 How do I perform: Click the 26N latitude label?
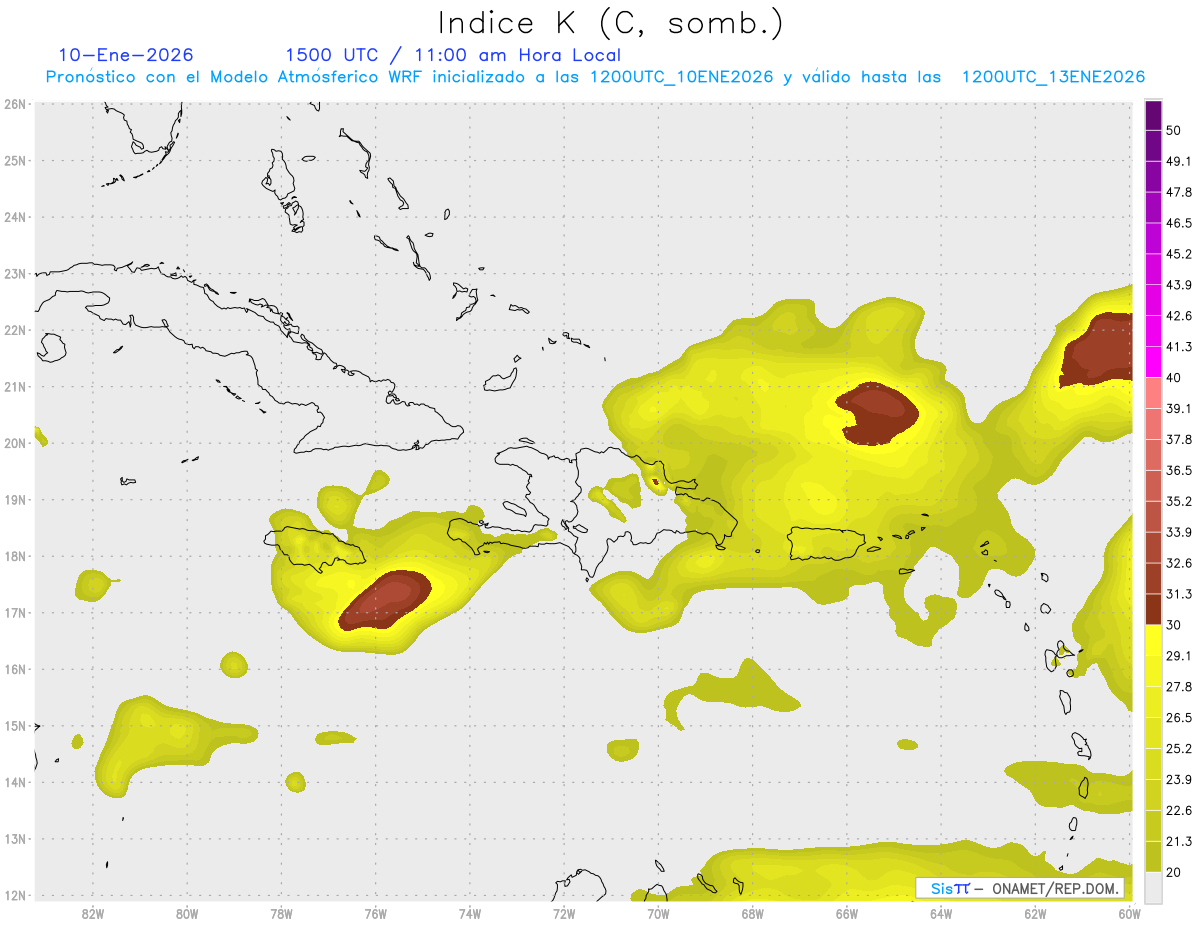click(16, 104)
